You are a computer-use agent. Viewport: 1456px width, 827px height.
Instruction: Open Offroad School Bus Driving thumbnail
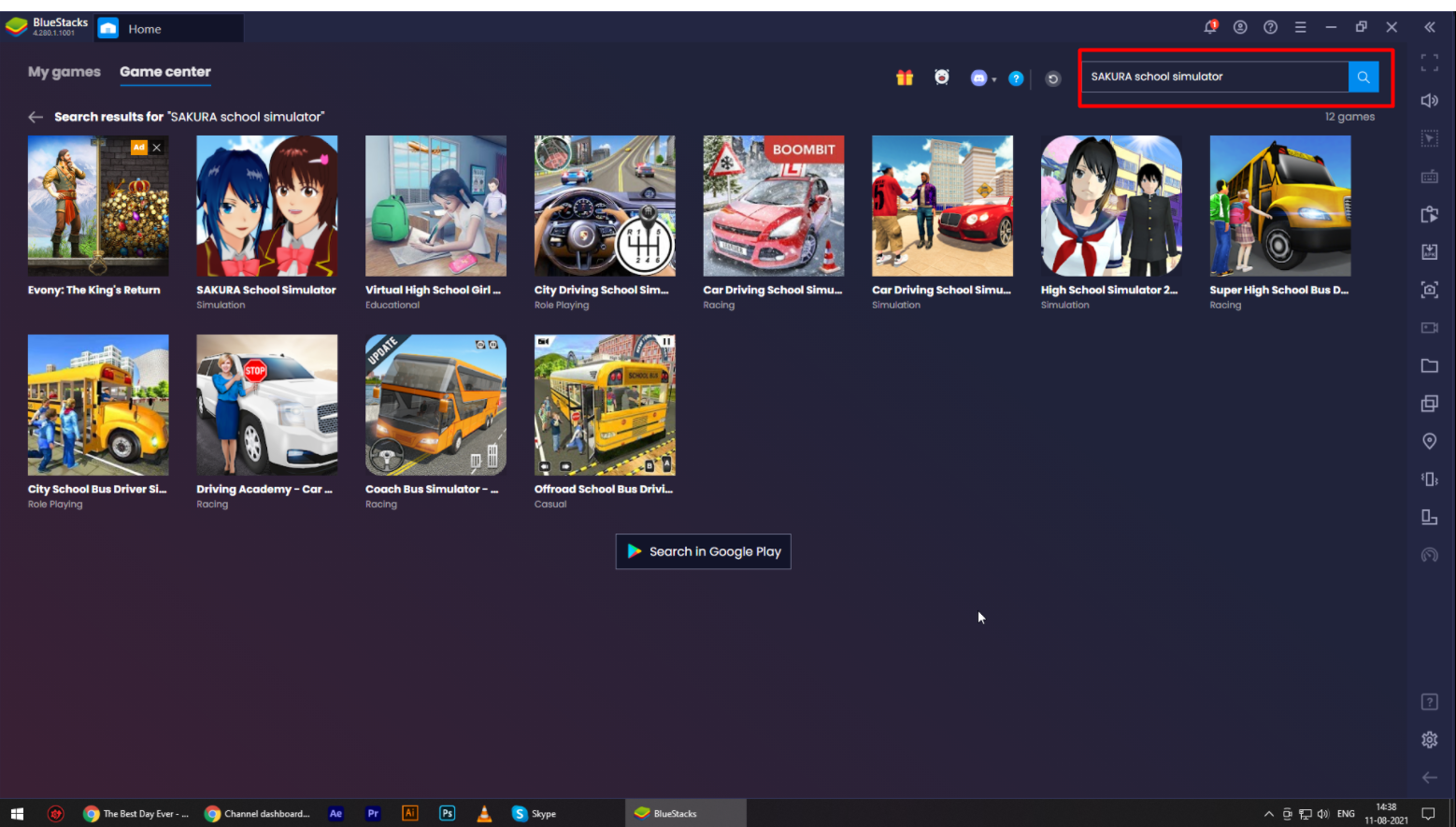(605, 405)
